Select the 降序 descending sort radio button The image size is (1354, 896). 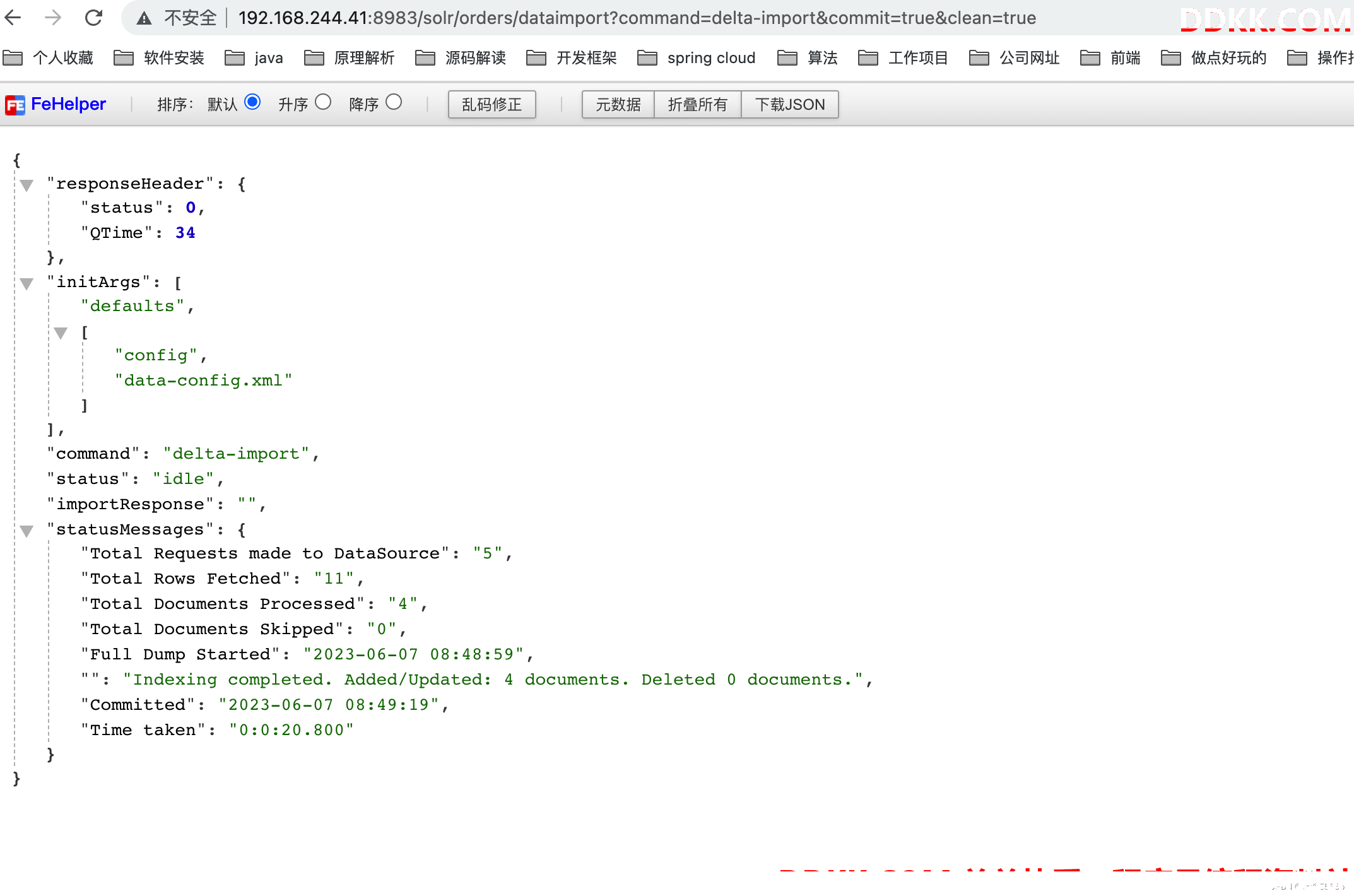pyautogui.click(x=394, y=102)
